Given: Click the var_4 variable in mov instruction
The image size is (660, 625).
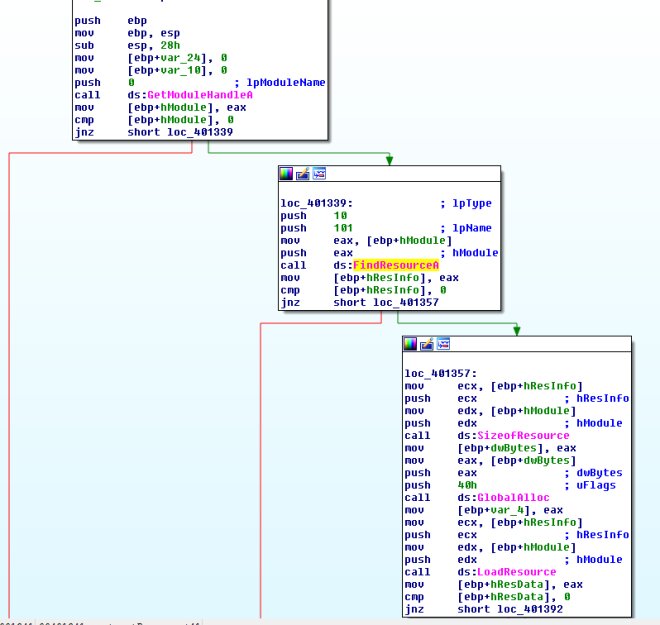Looking at the screenshot, I should (483, 510).
